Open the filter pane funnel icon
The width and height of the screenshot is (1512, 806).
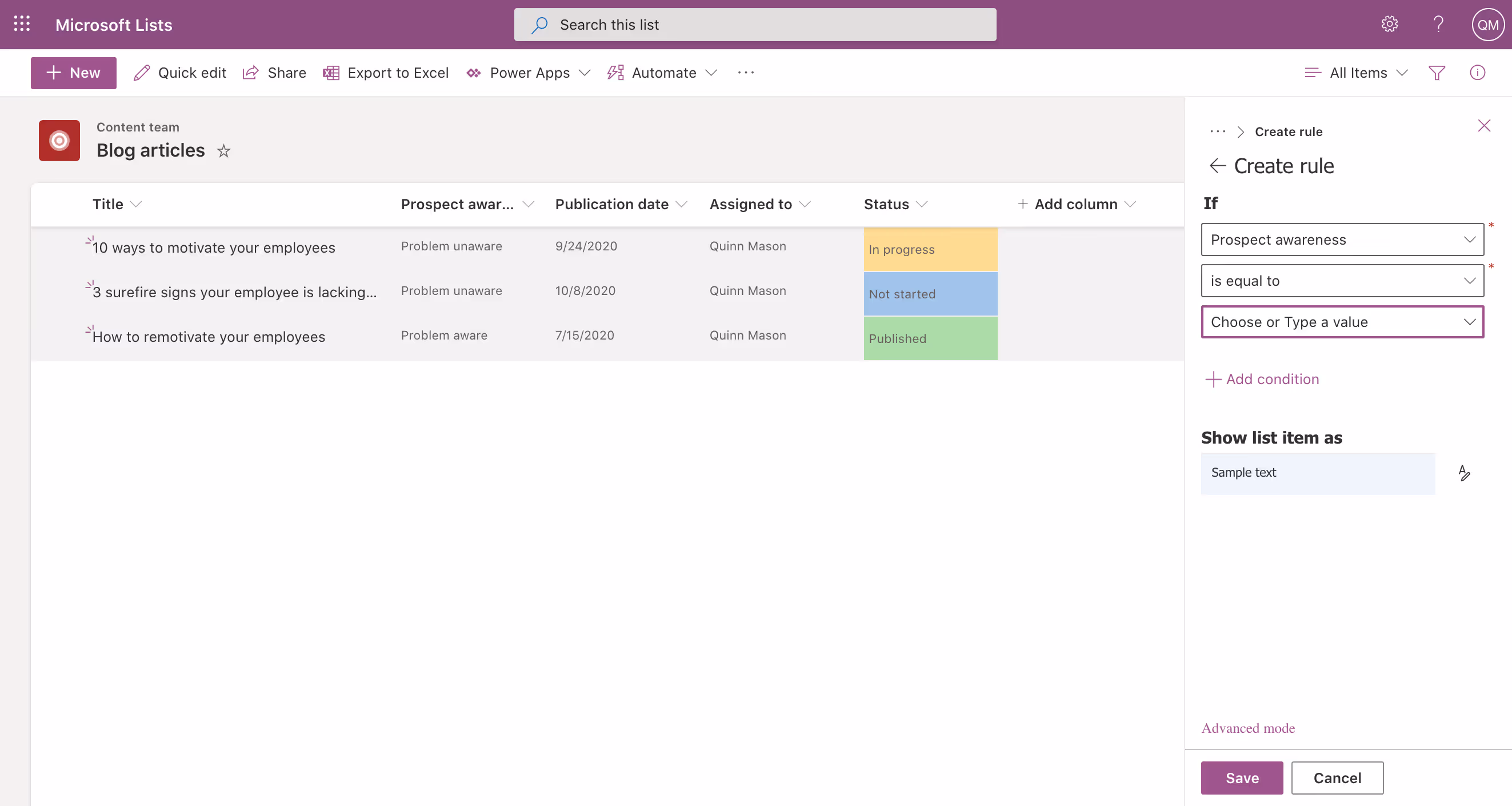point(1436,73)
